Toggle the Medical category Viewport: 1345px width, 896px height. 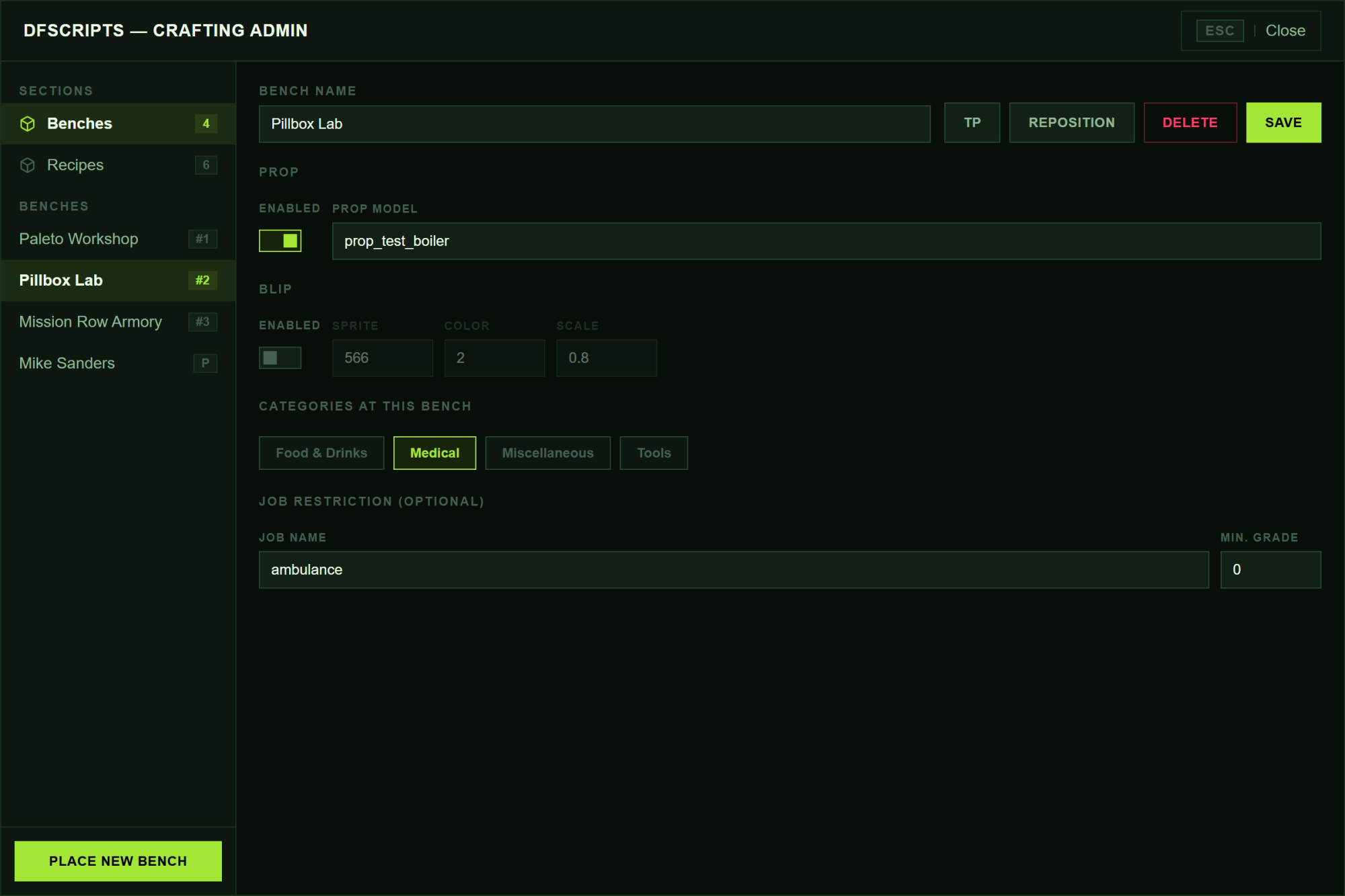coord(434,453)
